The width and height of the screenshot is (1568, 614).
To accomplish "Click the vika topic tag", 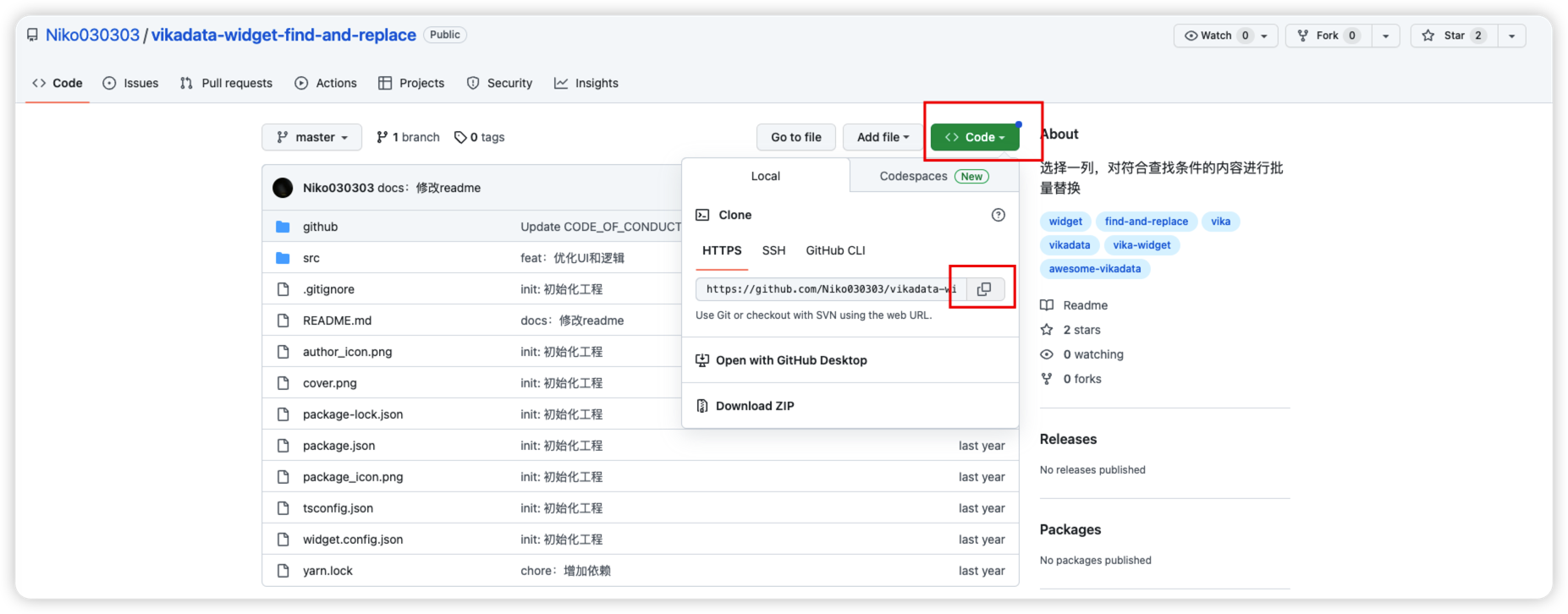I will [x=1220, y=222].
